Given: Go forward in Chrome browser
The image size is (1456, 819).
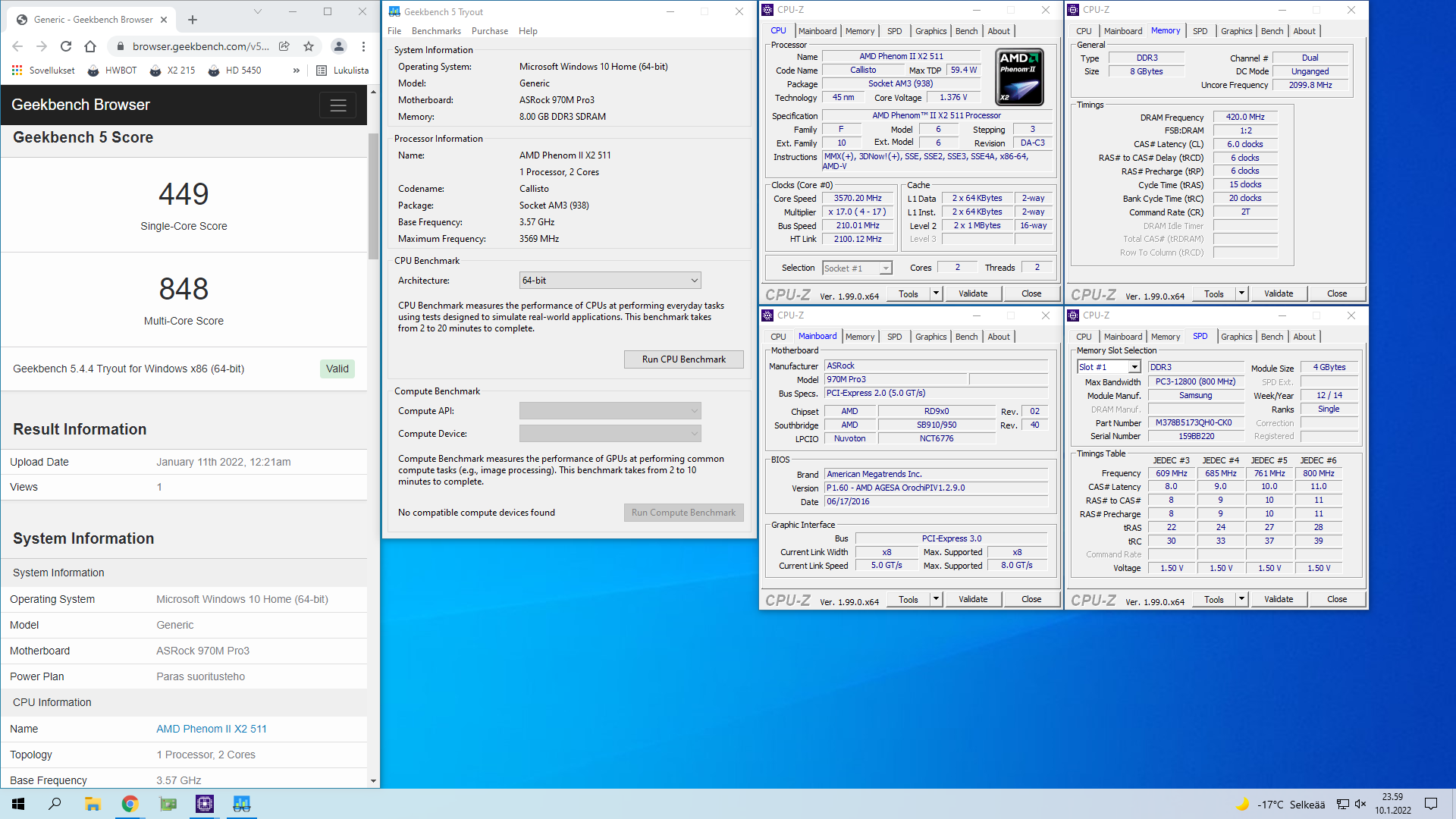Looking at the screenshot, I should pyautogui.click(x=42, y=46).
